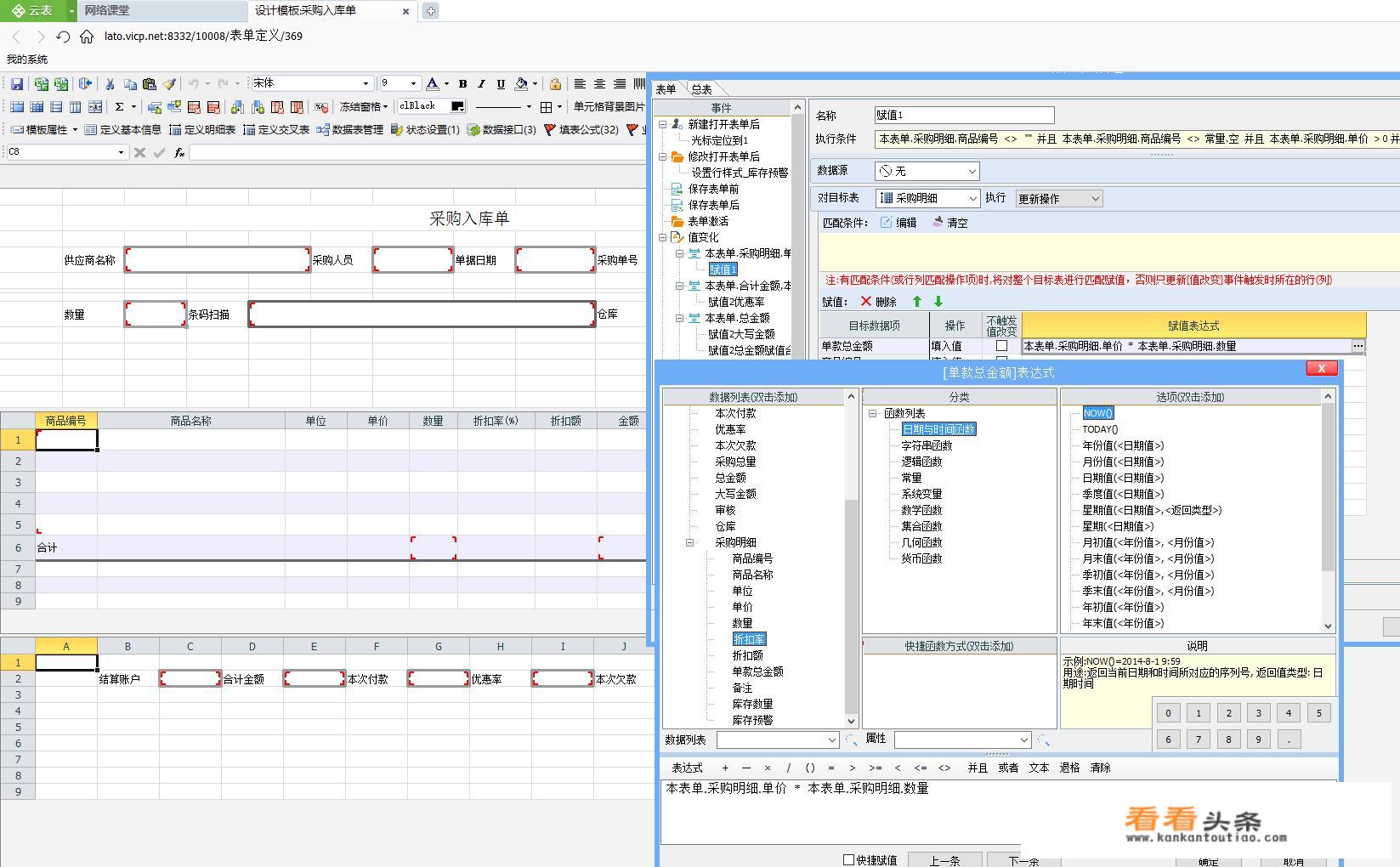1400x867 pixels.
Task: Open the font name dropdown 宋体
Action: tap(366, 83)
